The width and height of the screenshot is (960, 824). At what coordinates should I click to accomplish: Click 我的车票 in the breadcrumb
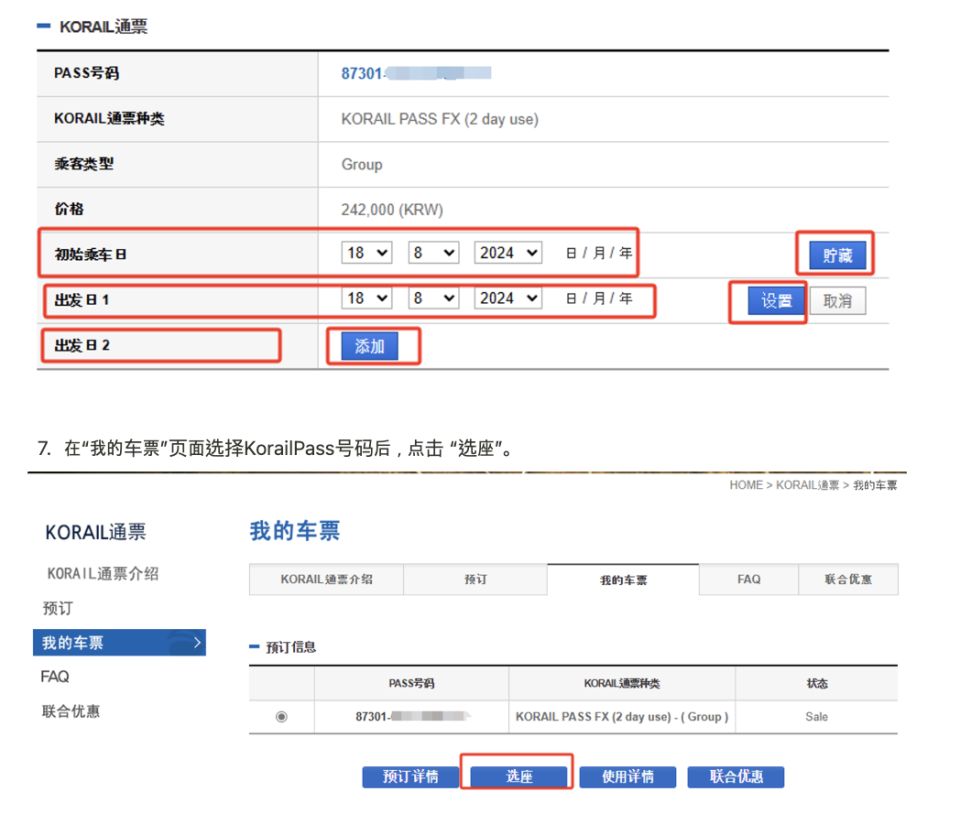click(875, 485)
